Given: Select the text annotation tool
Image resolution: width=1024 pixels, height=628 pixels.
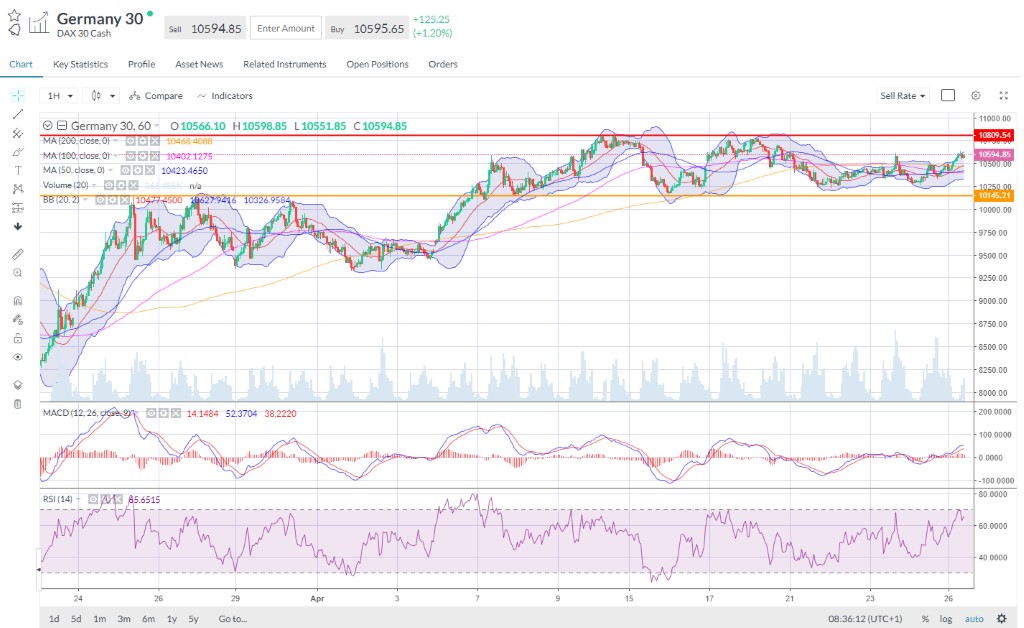Looking at the screenshot, I should pyautogui.click(x=18, y=170).
